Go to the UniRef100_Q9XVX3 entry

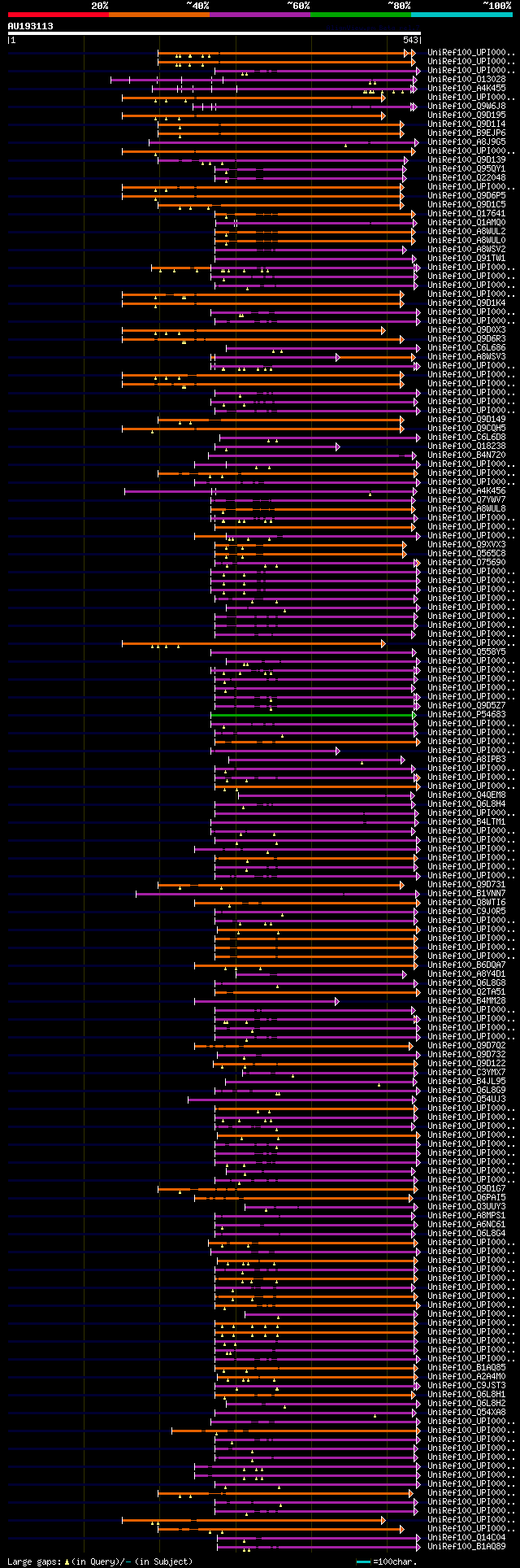(x=466, y=544)
